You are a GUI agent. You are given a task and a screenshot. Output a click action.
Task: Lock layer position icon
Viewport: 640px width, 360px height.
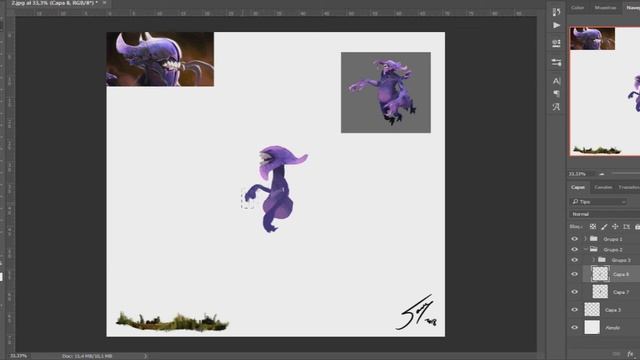[615, 227]
